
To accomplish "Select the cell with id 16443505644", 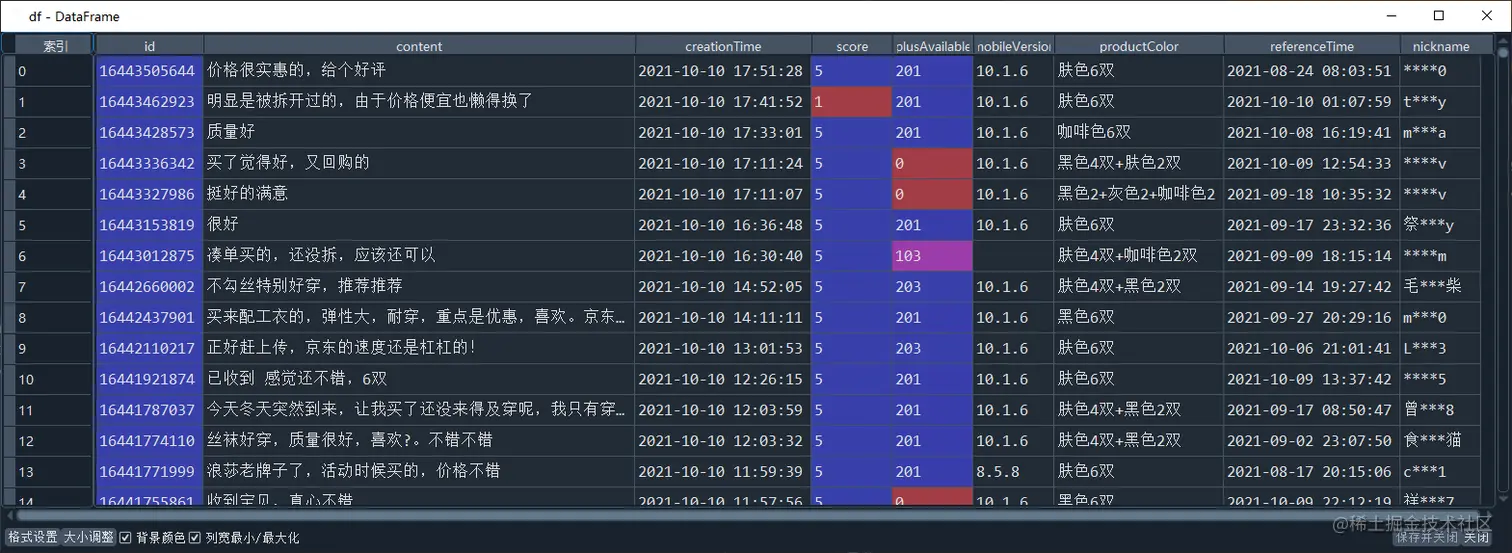I will pyautogui.click(x=150, y=71).
